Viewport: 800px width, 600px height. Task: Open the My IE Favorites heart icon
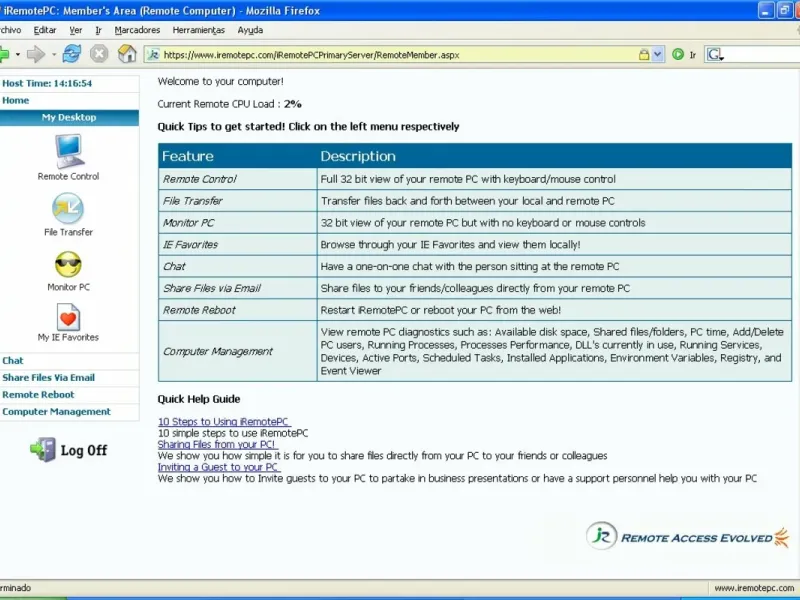pos(68,317)
